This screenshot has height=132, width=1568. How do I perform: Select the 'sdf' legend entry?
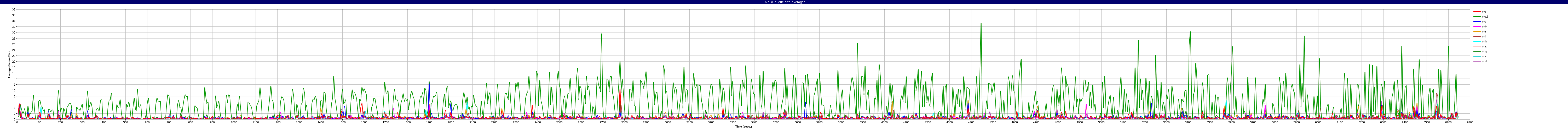(x=1485, y=31)
